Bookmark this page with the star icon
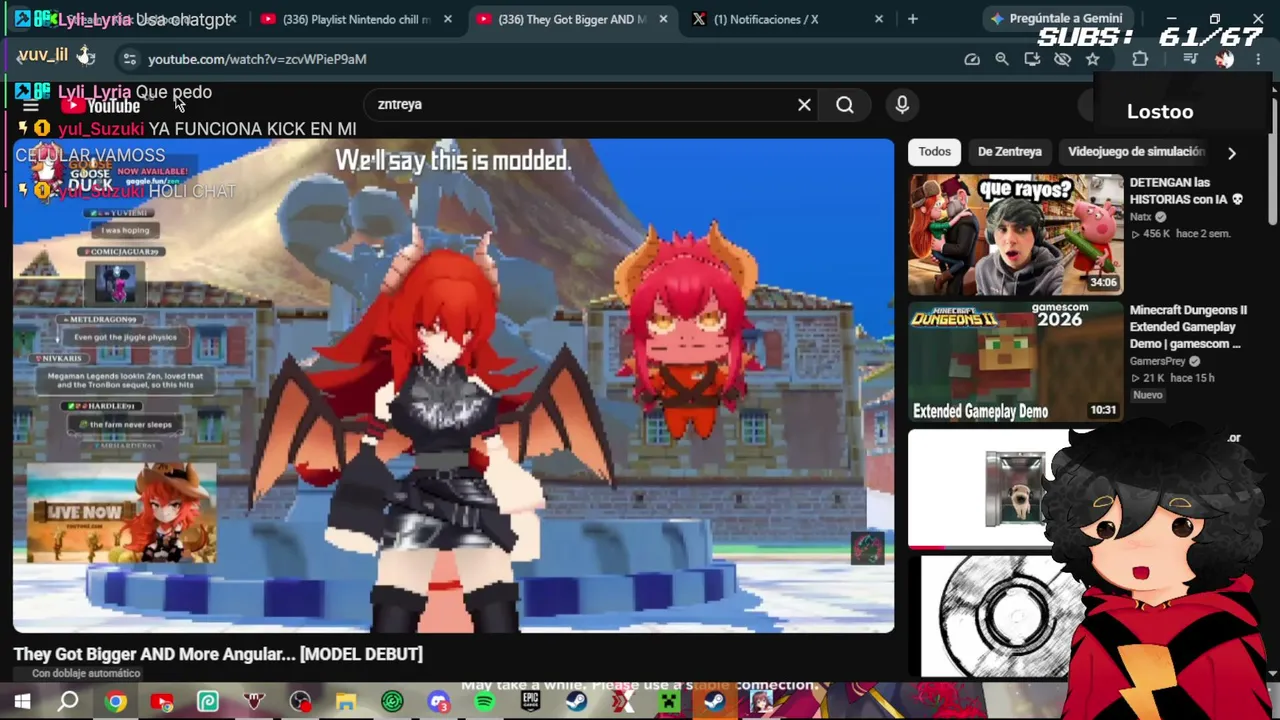The height and width of the screenshot is (720, 1280). pyautogui.click(x=1092, y=59)
